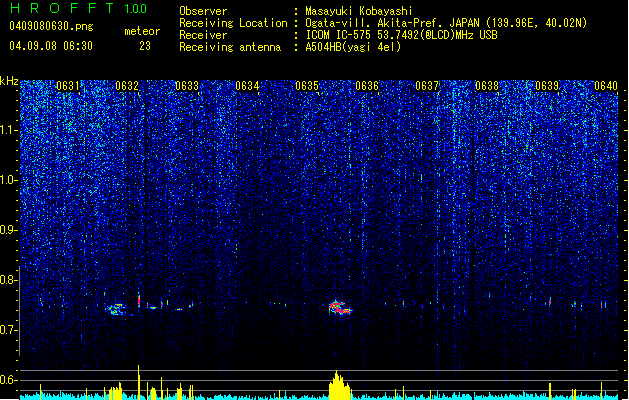Click the tall yellow power spike at 0632

click(138, 382)
